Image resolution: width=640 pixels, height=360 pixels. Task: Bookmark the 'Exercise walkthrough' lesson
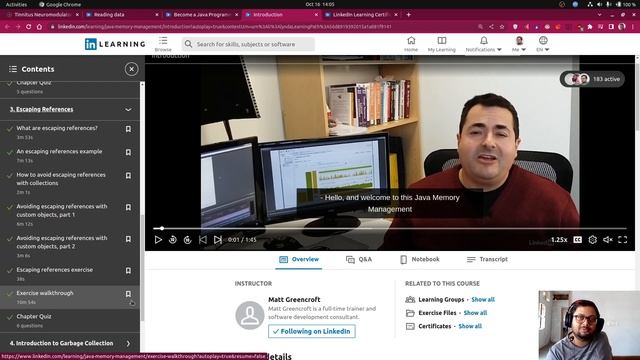pos(128,294)
